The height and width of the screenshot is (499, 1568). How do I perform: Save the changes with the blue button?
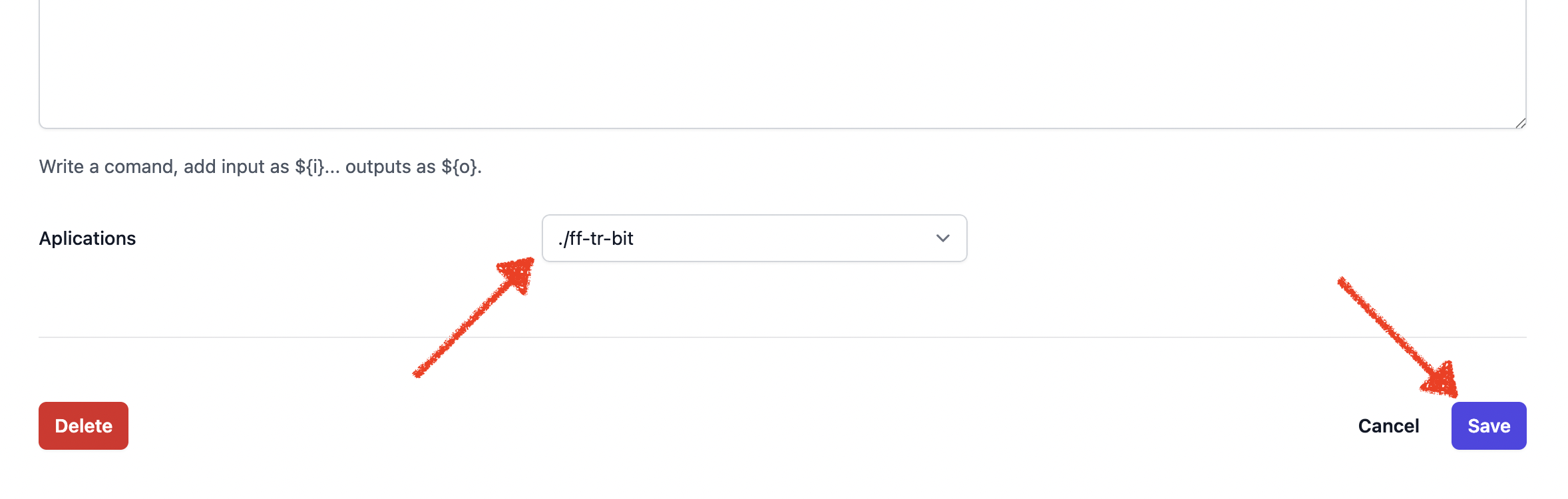1488,426
